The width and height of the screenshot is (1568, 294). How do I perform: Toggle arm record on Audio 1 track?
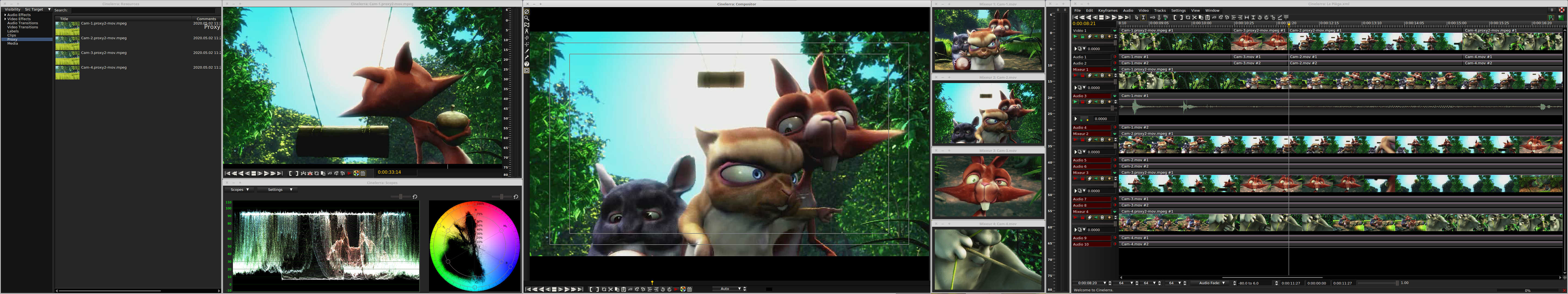point(1114,57)
